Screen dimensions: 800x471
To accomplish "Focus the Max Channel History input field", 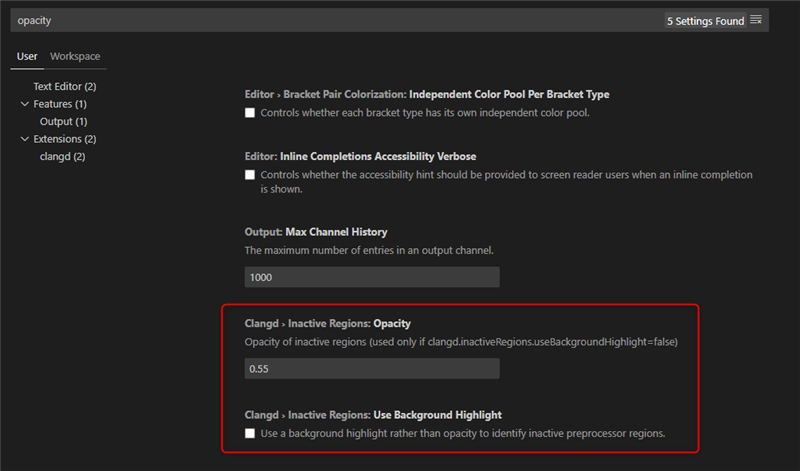I will (x=372, y=277).
